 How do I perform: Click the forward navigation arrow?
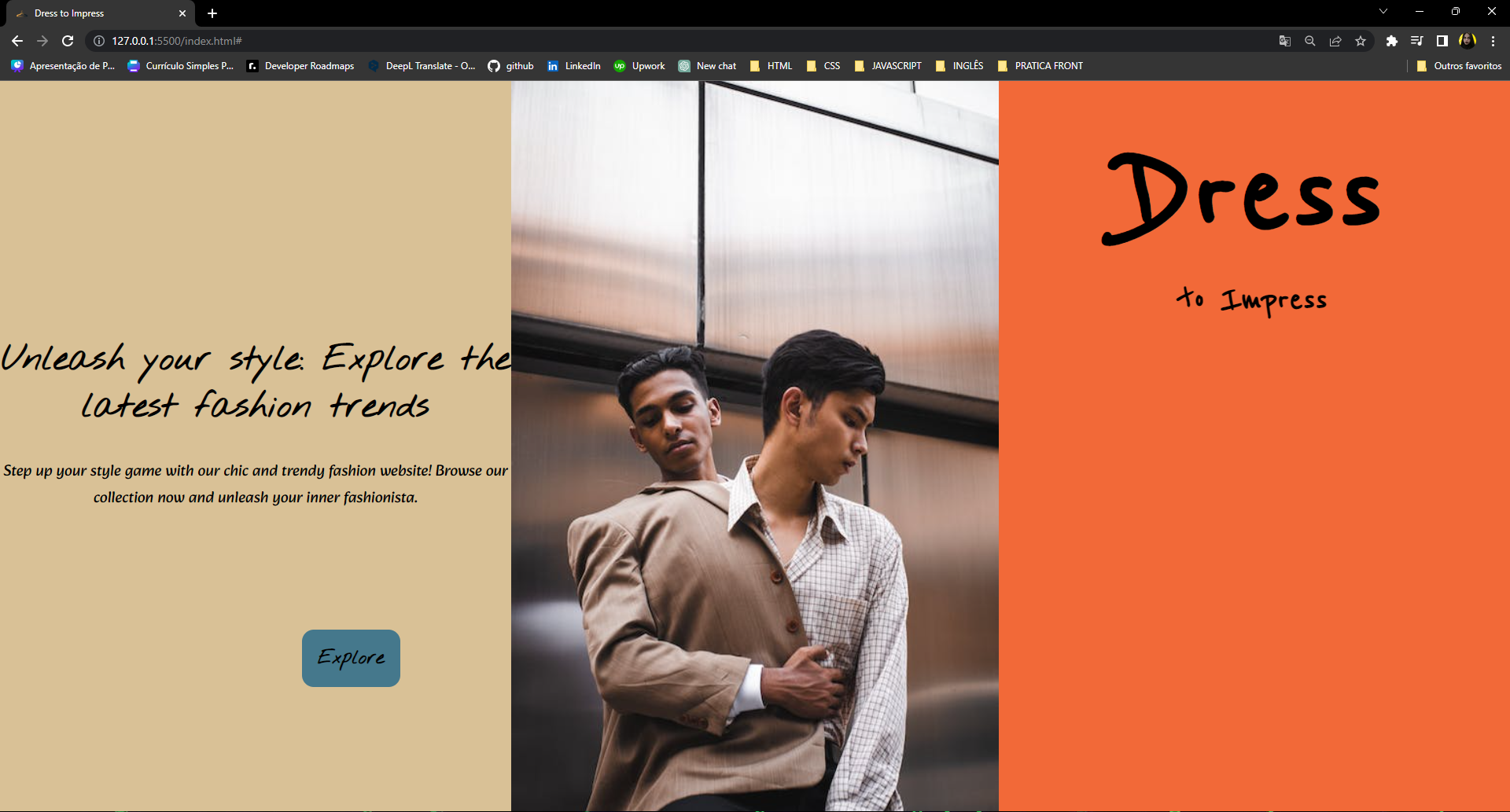[x=42, y=41]
